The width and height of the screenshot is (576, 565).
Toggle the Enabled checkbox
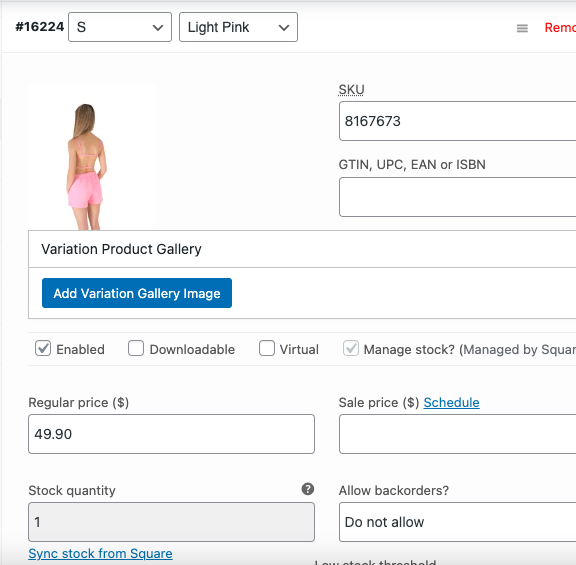[x=43, y=348]
